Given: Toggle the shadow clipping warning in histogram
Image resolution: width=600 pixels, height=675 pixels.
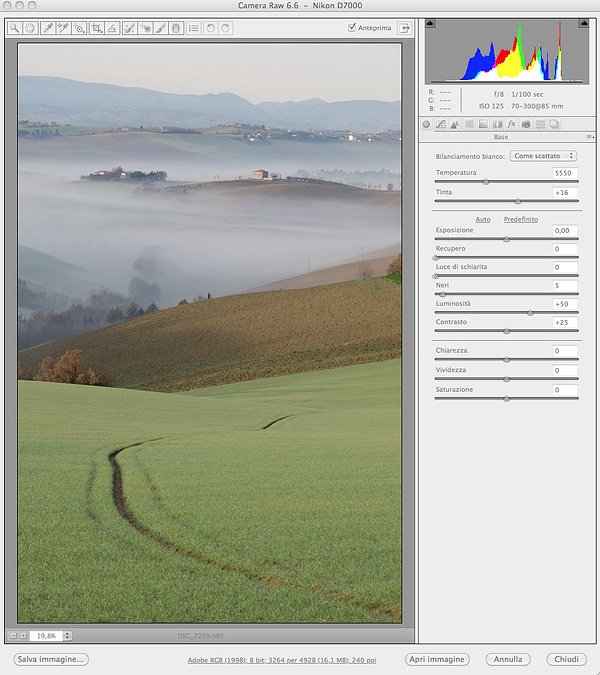Looking at the screenshot, I should point(431,24).
